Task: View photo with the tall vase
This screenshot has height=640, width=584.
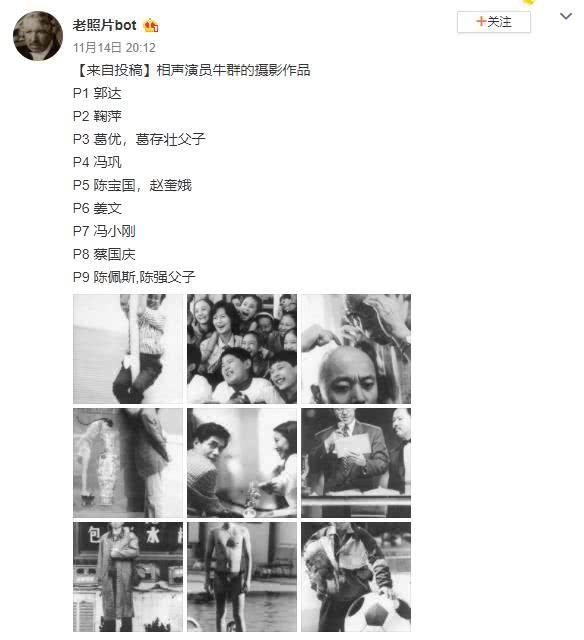Action: (128, 463)
